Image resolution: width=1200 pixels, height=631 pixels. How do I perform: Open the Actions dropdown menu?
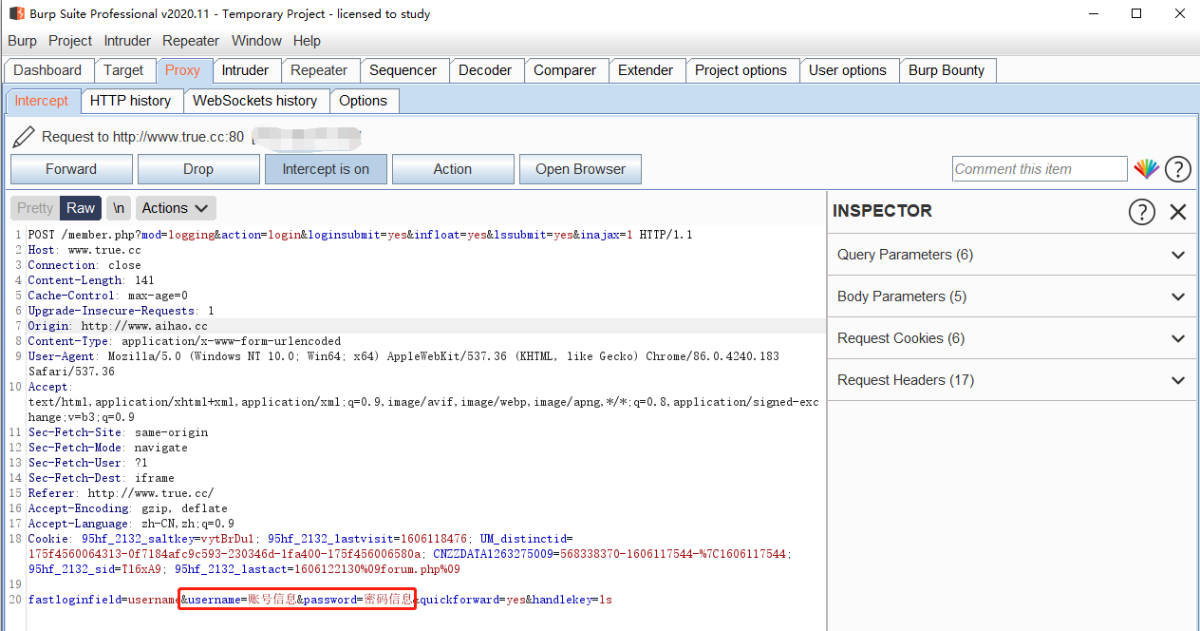tap(175, 208)
